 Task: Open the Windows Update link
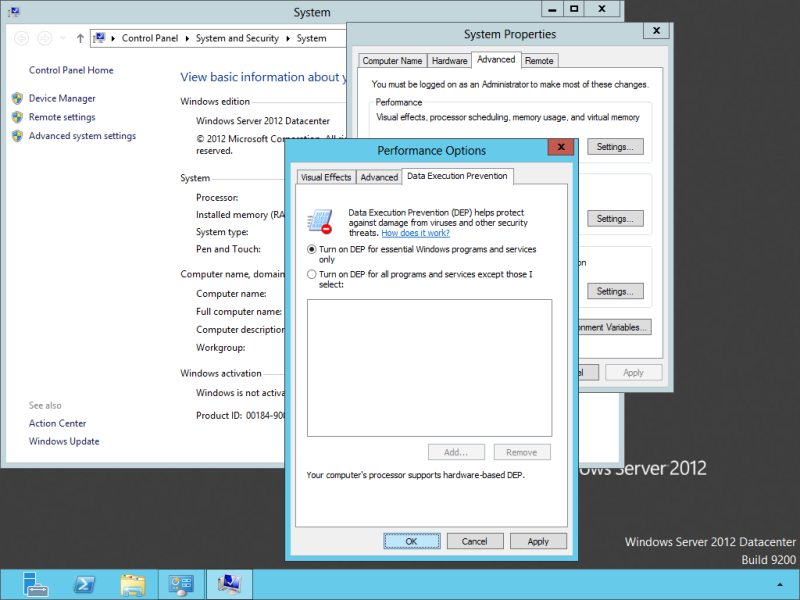64,441
